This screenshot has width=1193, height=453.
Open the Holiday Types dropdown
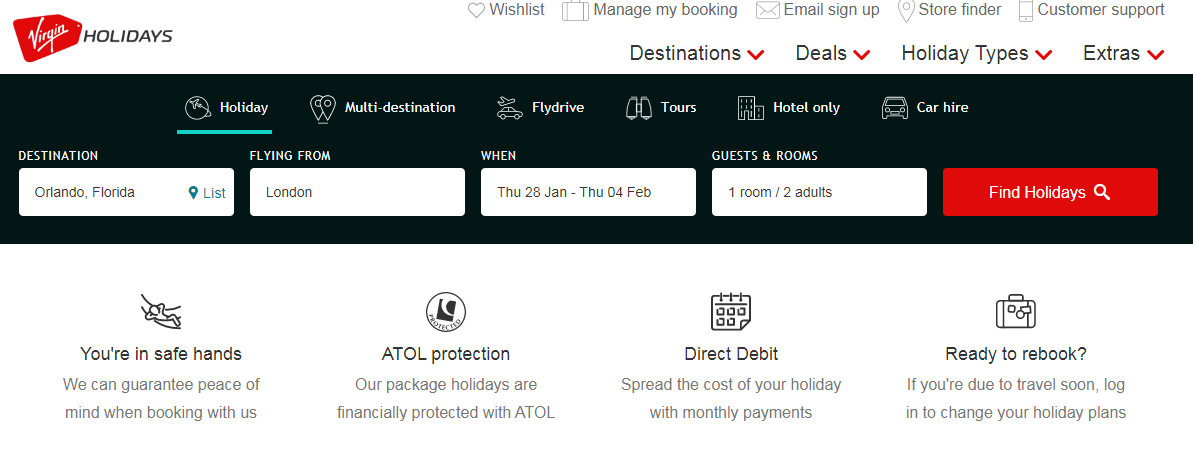click(x=977, y=54)
